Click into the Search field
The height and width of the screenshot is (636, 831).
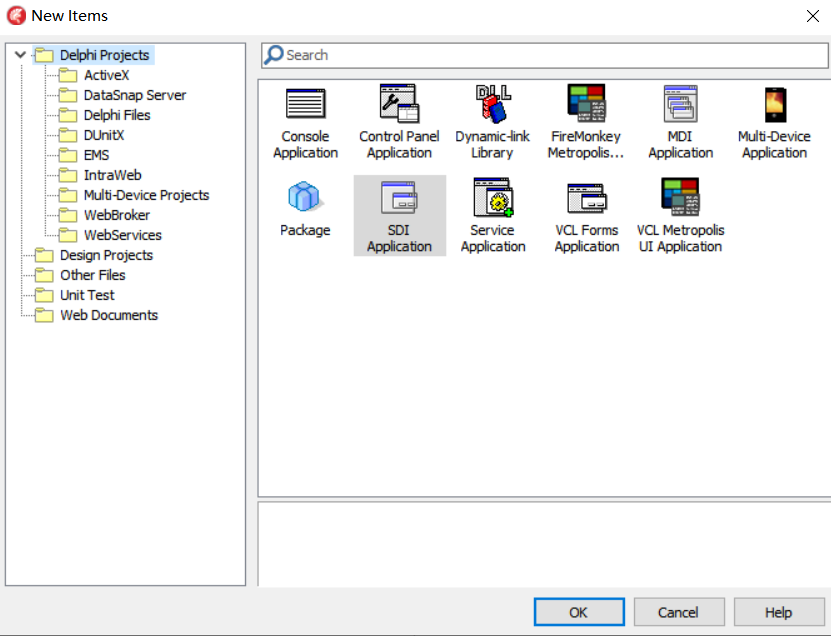pos(545,55)
